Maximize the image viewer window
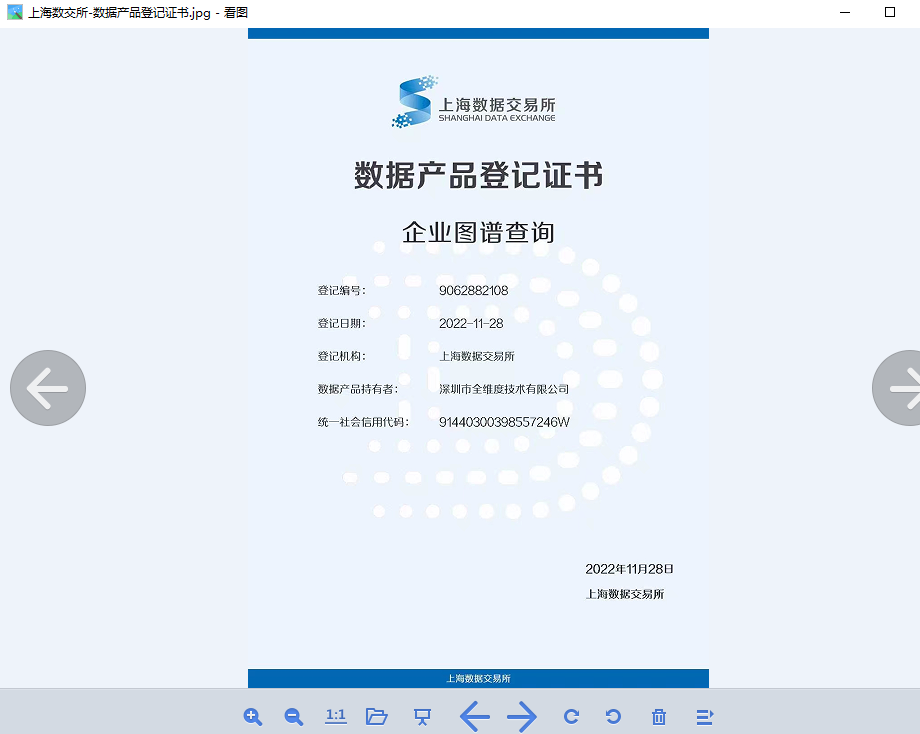 point(890,13)
